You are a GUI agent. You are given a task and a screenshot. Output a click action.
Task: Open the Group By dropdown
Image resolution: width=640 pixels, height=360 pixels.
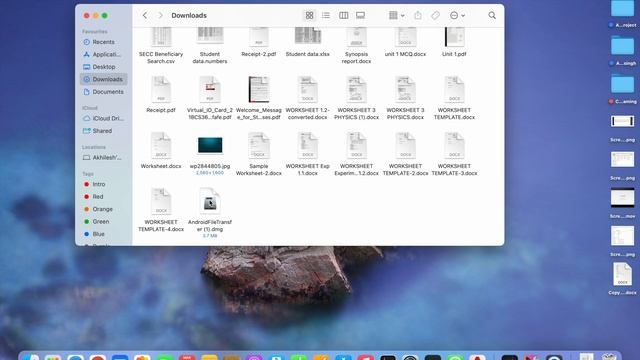coord(396,16)
